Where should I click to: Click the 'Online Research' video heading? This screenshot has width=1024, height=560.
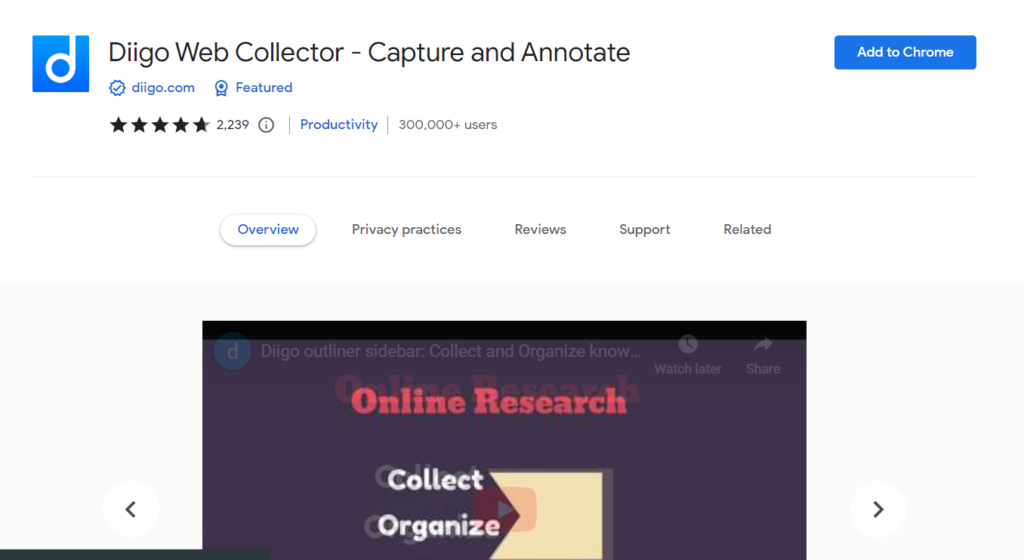[x=488, y=401]
